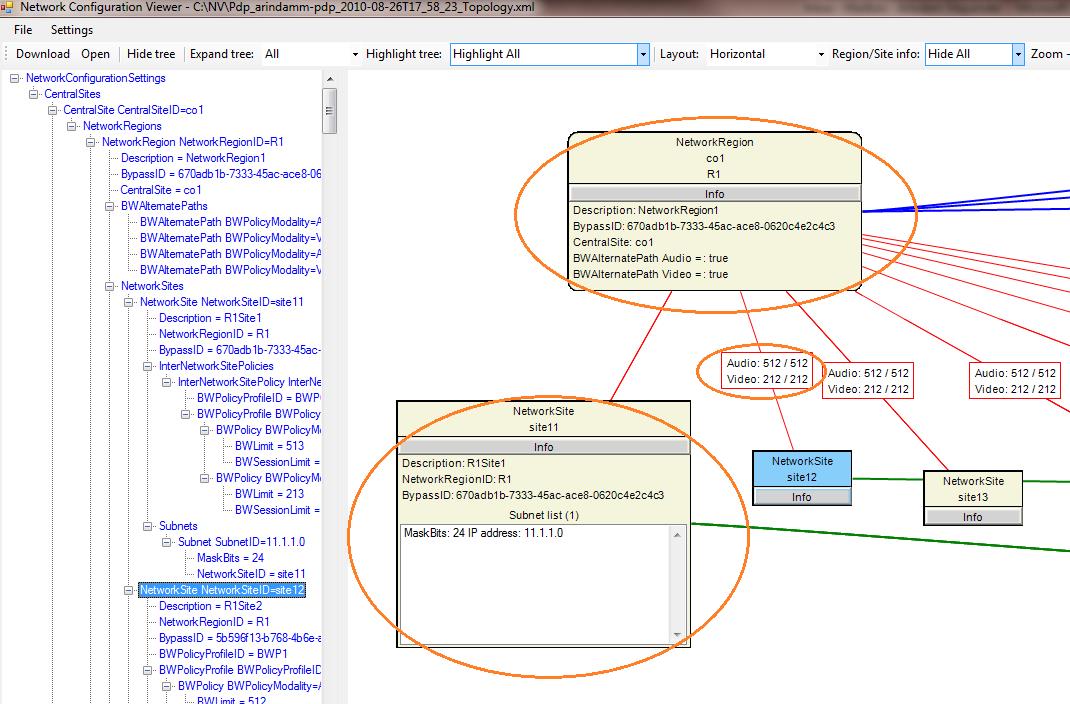1070x704 pixels.
Task: Collapse NetworkSite NetworkSiteID=site11 node
Action: 129,302
